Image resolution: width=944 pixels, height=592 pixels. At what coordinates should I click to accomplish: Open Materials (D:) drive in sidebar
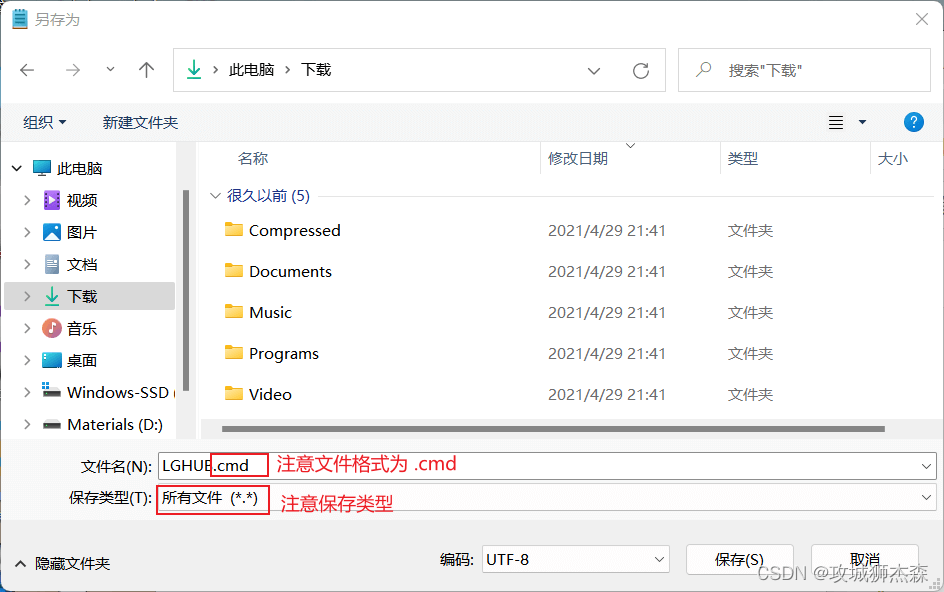pyautogui.click(x=114, y=424)
